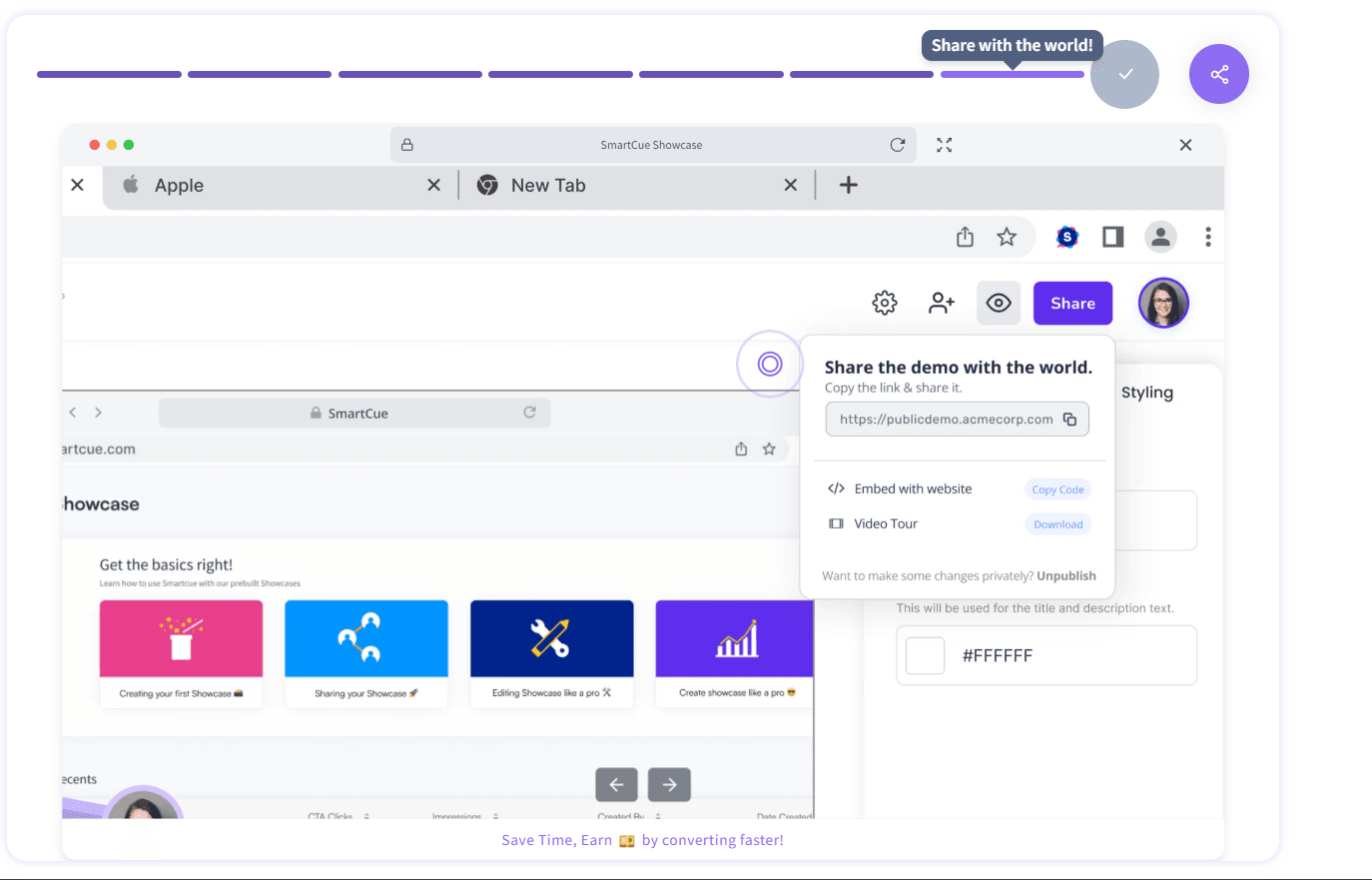Jump to the first progress step segment

109,74
